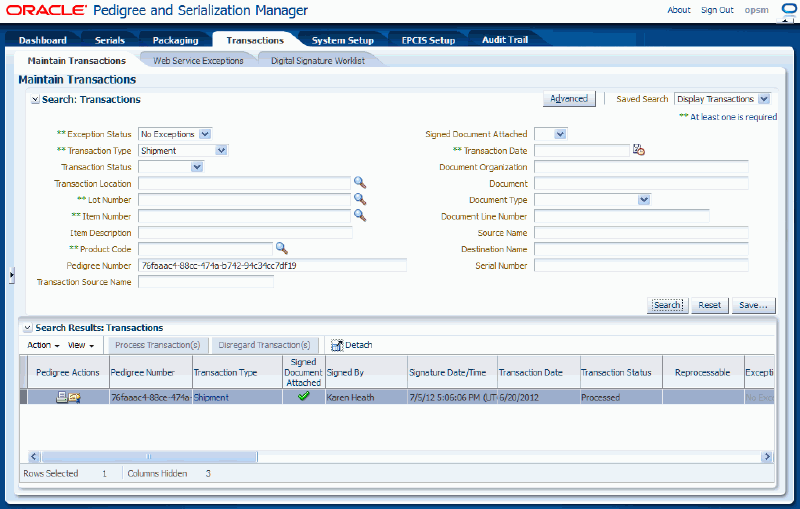Viewport: 800px width, 509px height.
Task: Click the Lot Number input field
Action: 244,199
